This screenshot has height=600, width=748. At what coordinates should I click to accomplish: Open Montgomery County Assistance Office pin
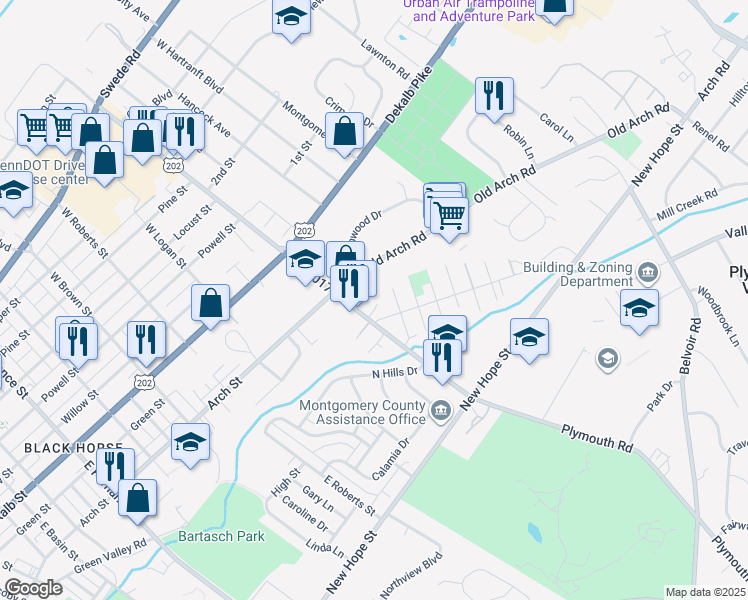pyautogui.click(x=441, y=411)
